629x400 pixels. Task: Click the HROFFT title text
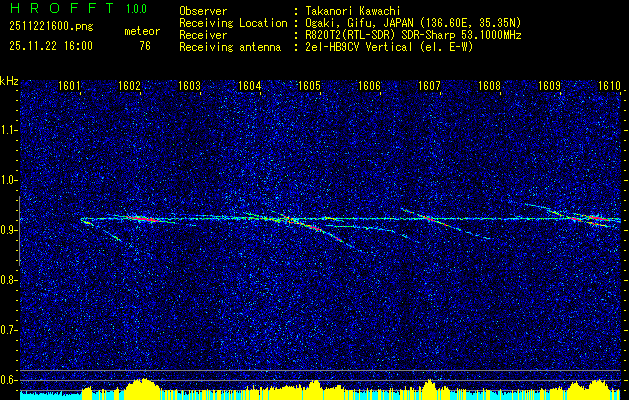(62, 8)
